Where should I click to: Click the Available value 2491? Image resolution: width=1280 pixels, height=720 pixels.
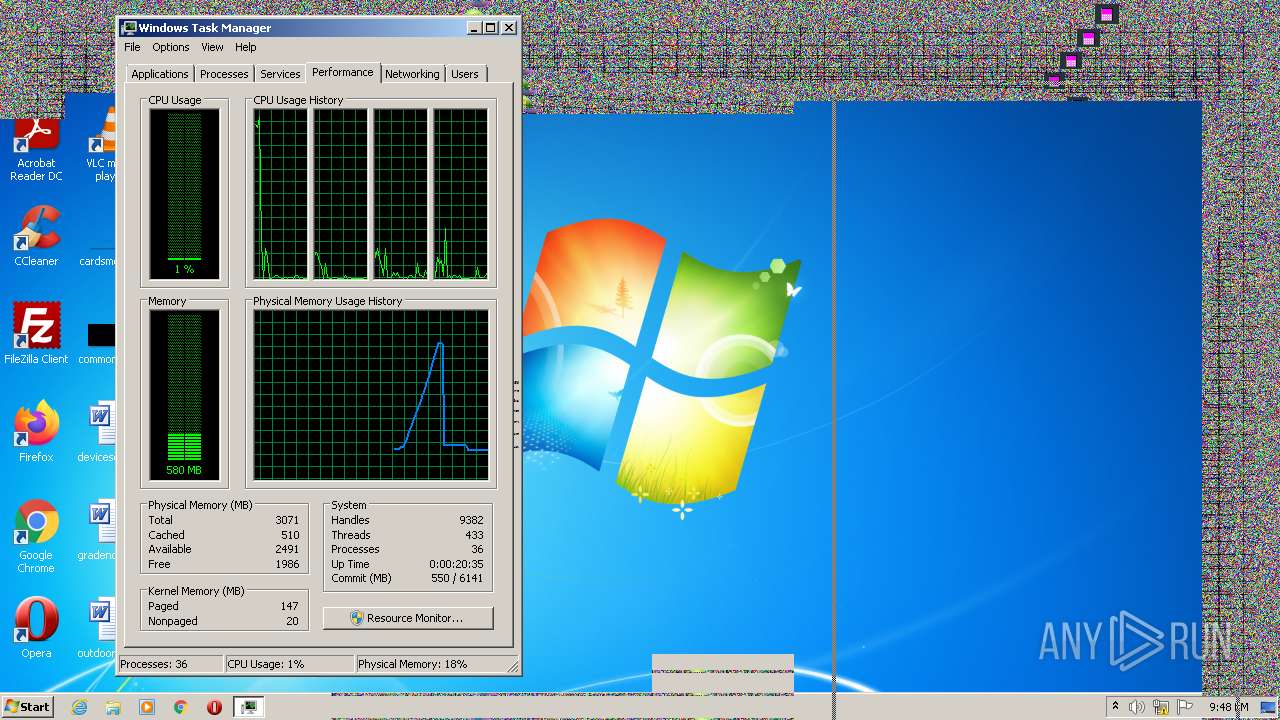pos(287,549)
